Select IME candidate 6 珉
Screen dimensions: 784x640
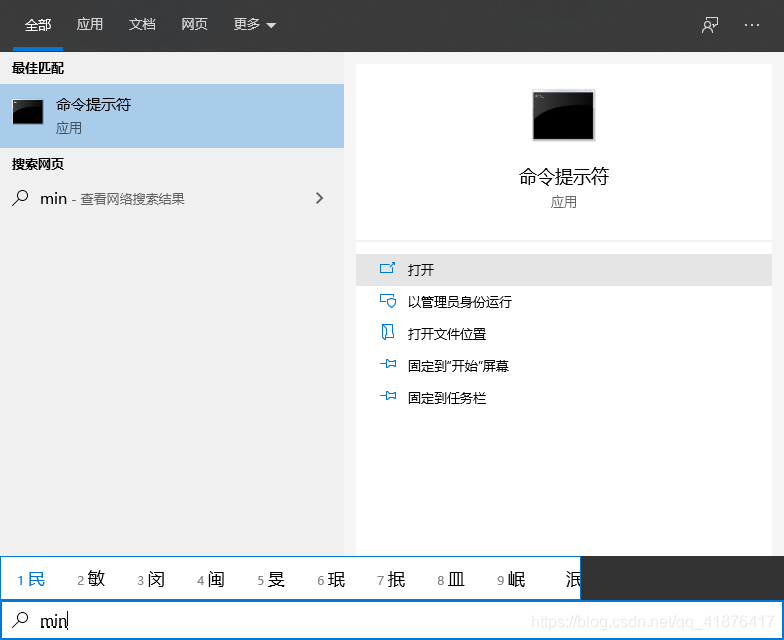tap(331, 580)
